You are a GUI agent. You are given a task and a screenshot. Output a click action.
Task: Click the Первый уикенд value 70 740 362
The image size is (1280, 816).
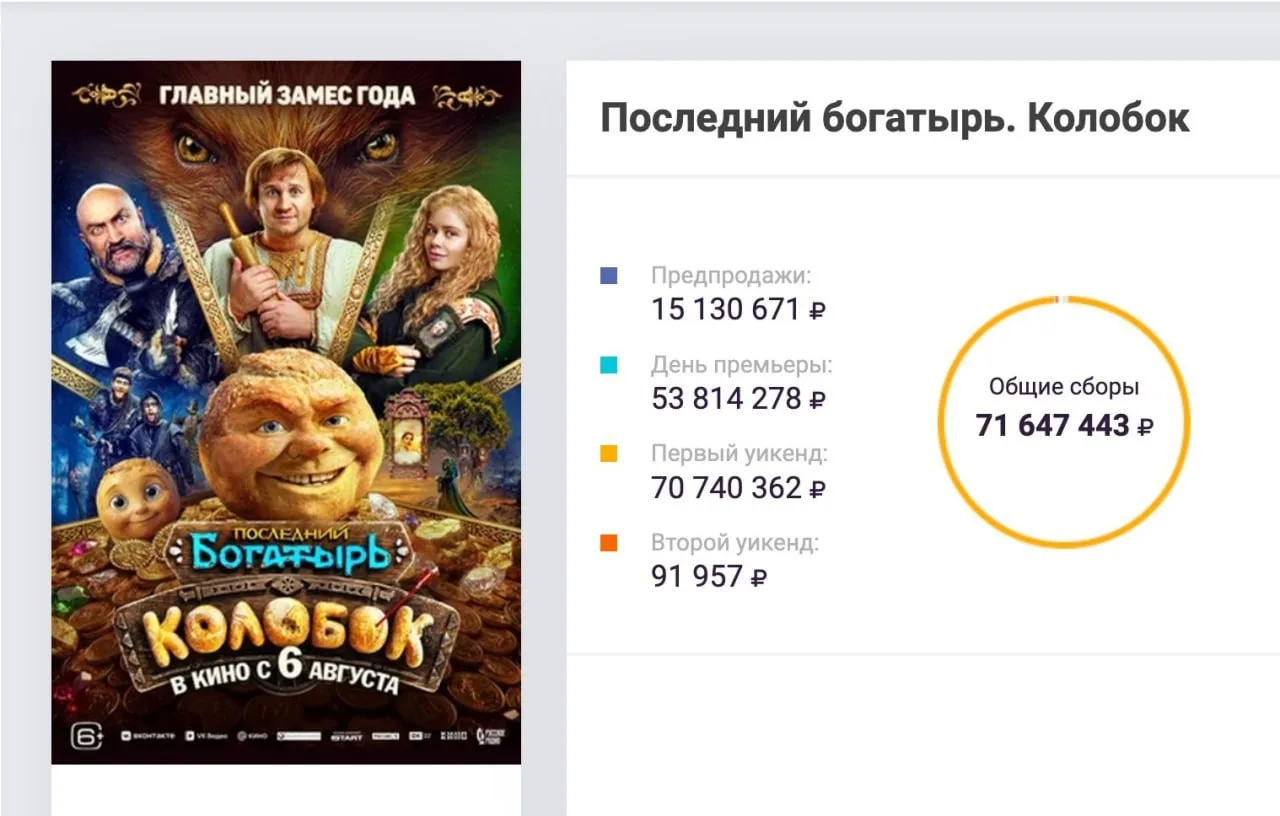[727, 488]
